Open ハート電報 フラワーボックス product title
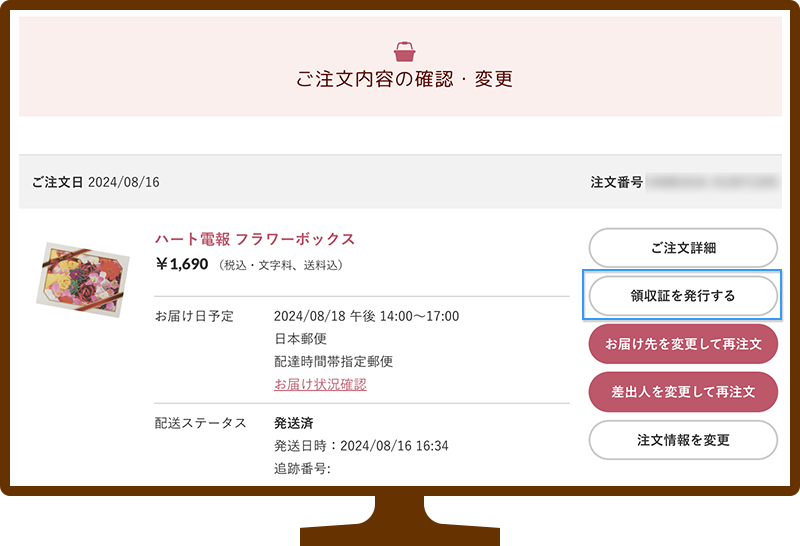The height and width of the screenshot is (546, 800). (255, 239)
